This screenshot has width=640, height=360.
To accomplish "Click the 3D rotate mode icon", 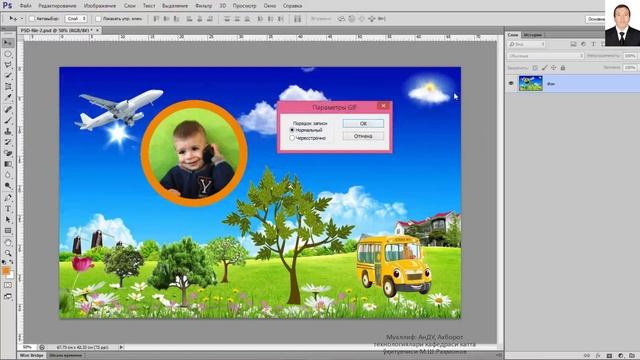I will [x=341, y=19].
